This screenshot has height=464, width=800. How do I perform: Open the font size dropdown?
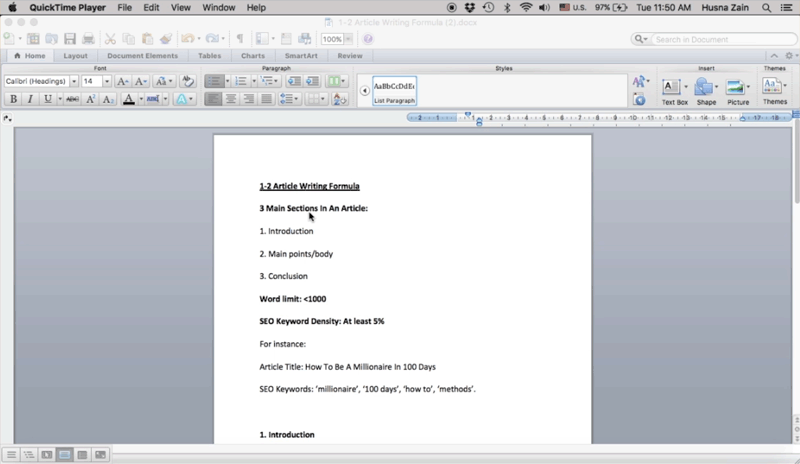pyautogui.click(x=107, y=81)
